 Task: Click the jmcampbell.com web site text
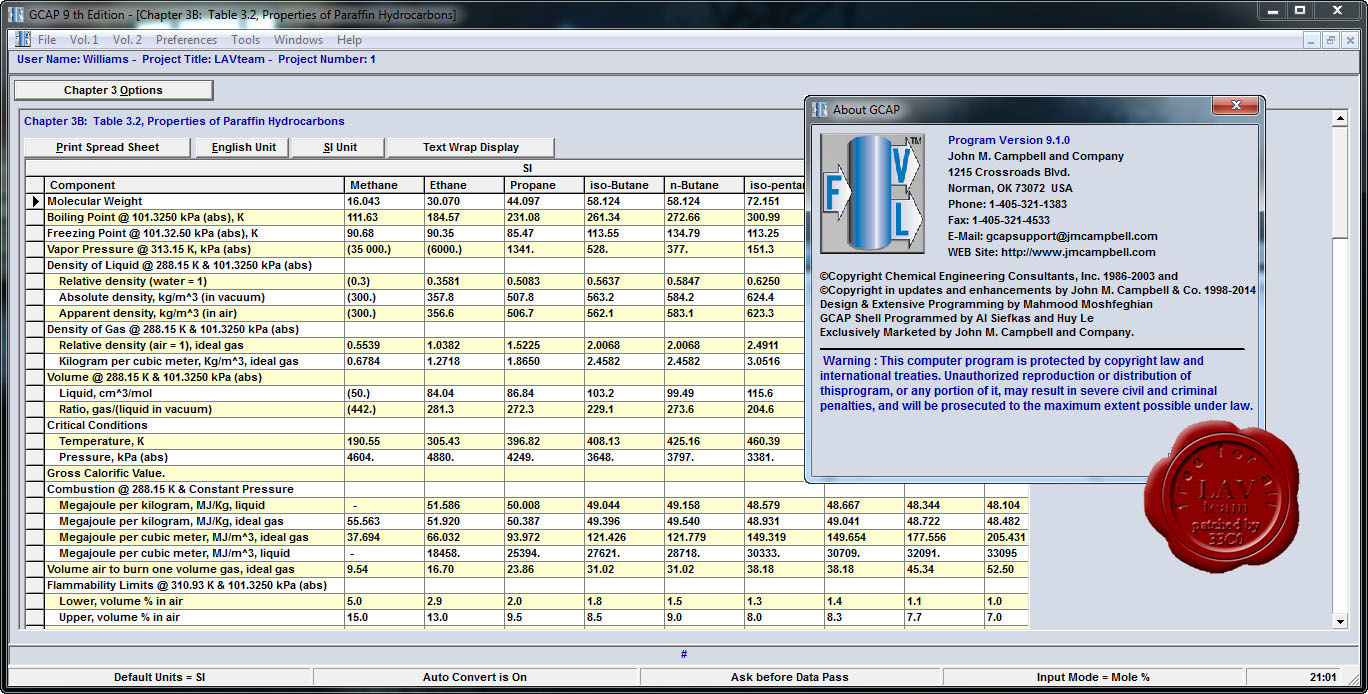(x=1078, y=252)
